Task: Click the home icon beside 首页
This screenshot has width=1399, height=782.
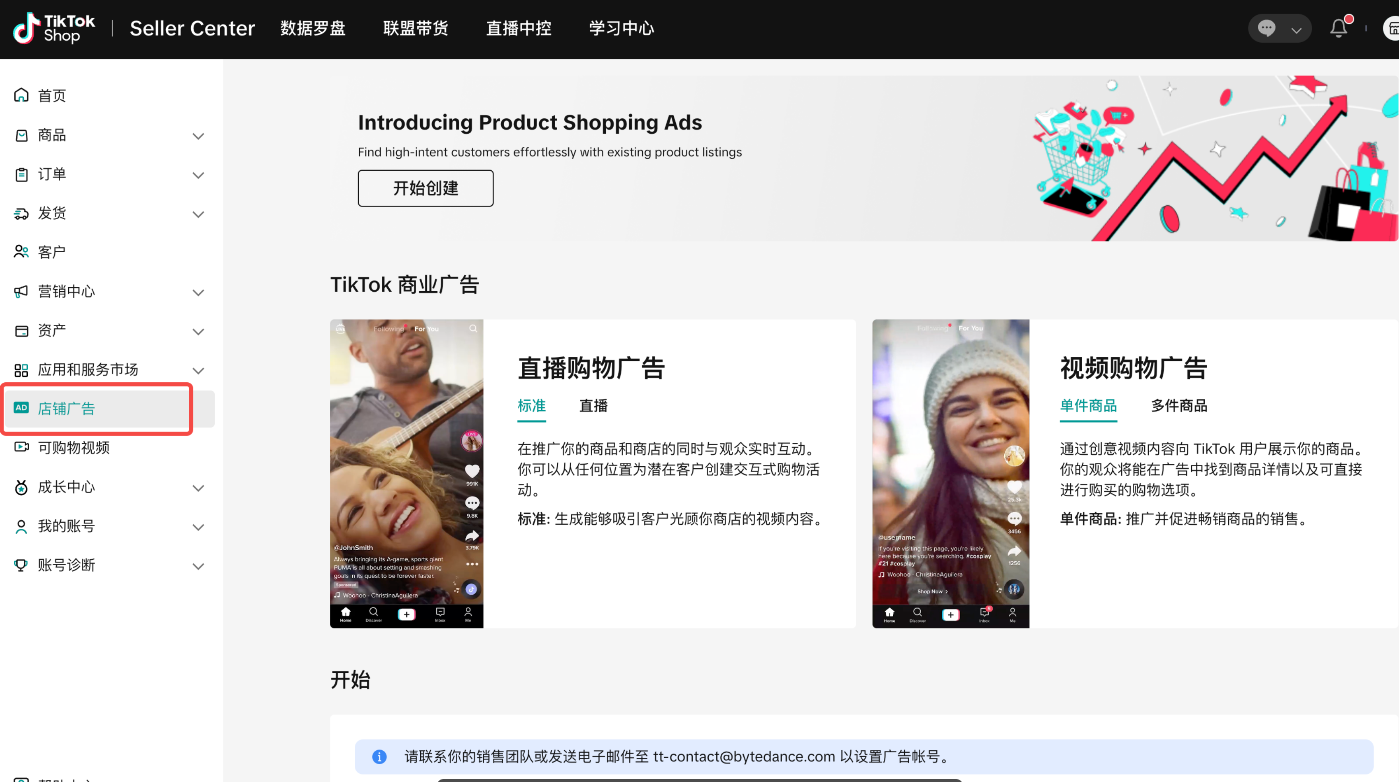Action: coord(21,95)
